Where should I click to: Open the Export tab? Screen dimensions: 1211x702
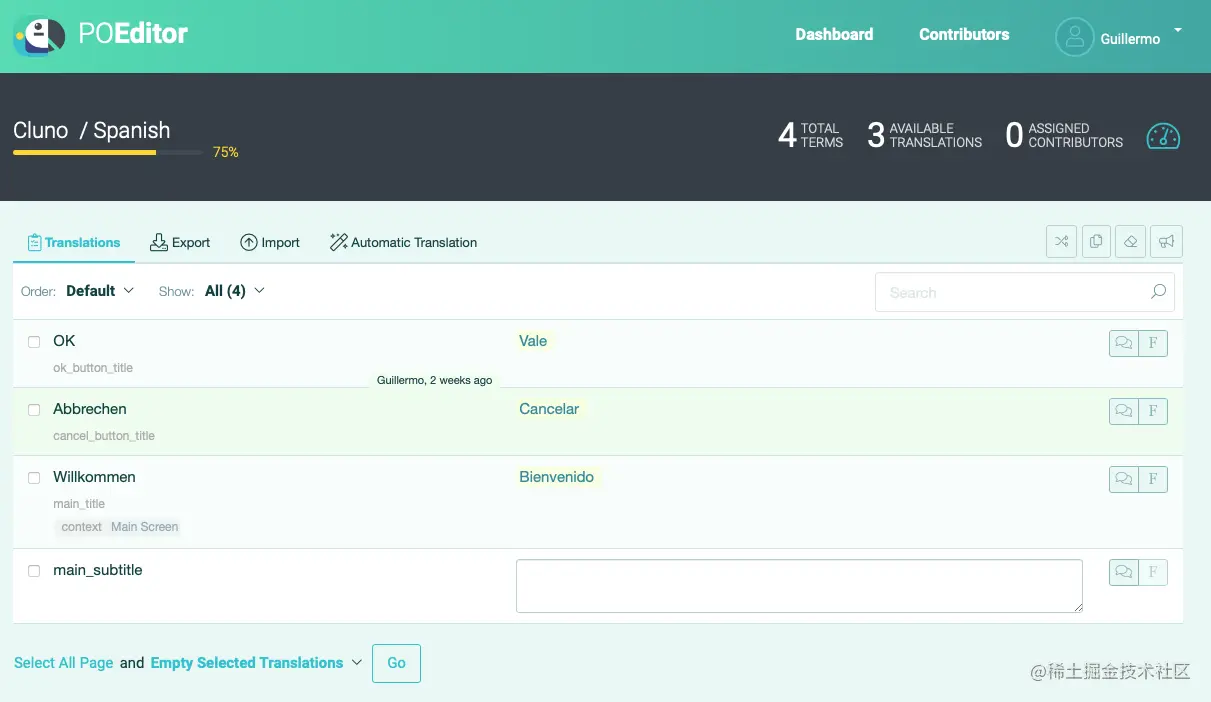click(x=180, y=242)
